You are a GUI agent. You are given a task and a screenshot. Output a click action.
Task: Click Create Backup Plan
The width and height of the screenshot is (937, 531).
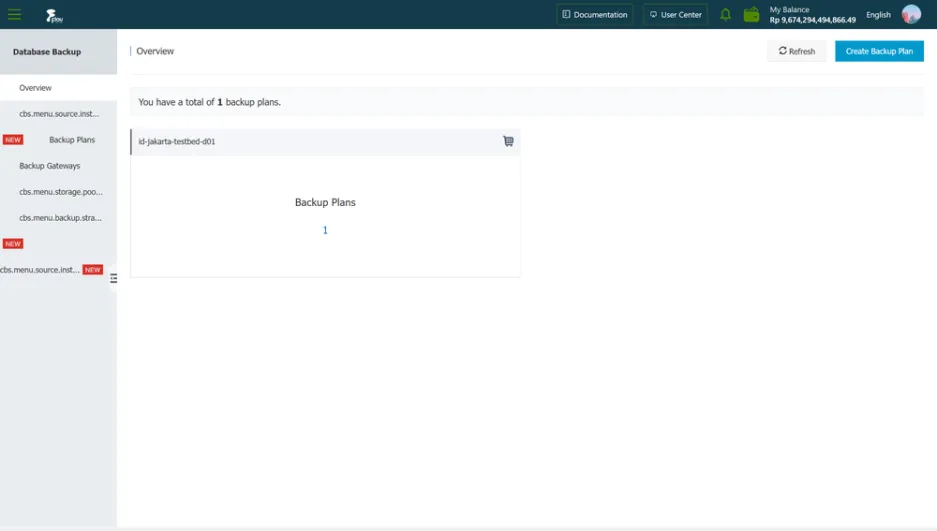879,51
